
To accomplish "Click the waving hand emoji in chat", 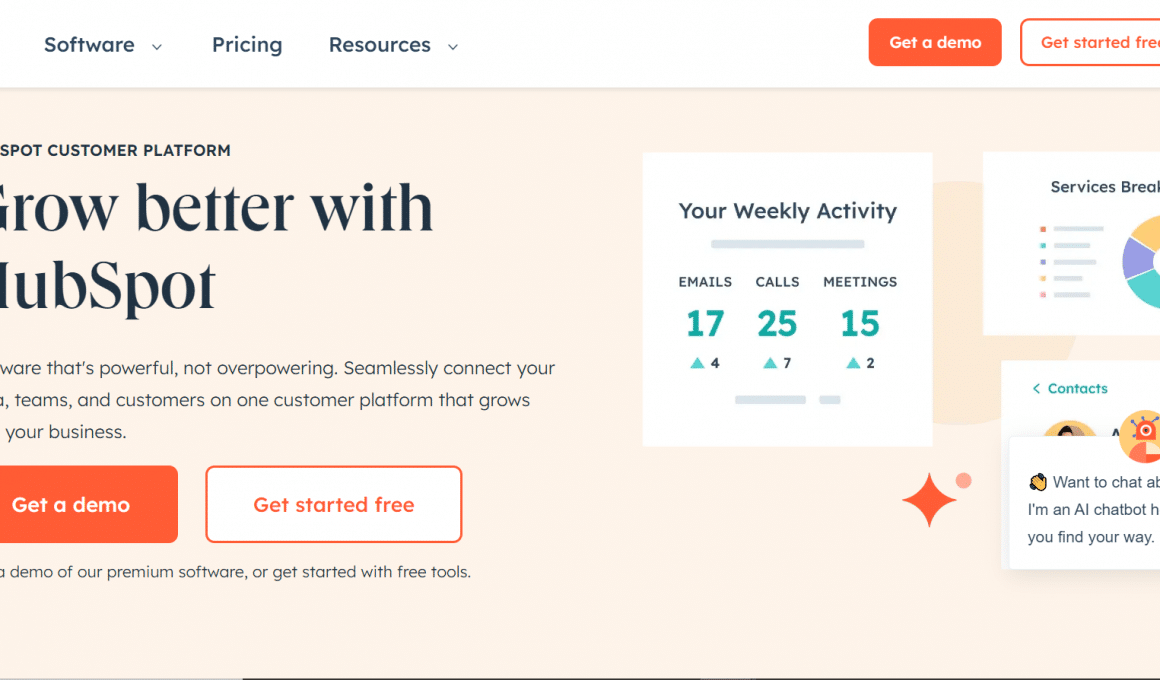I will [1038, 482].
